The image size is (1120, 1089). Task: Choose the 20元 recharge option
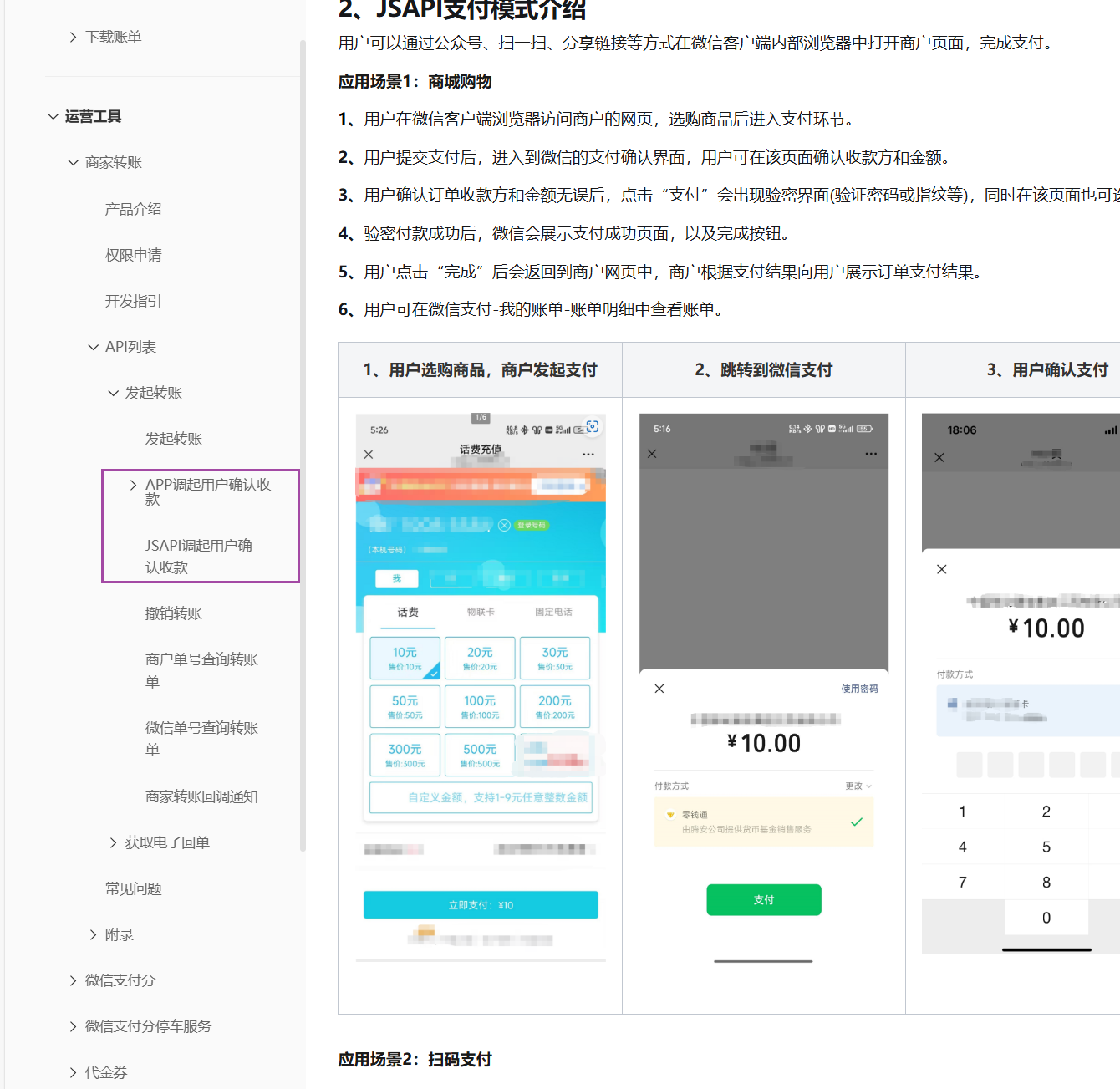[x=480, y=659]
